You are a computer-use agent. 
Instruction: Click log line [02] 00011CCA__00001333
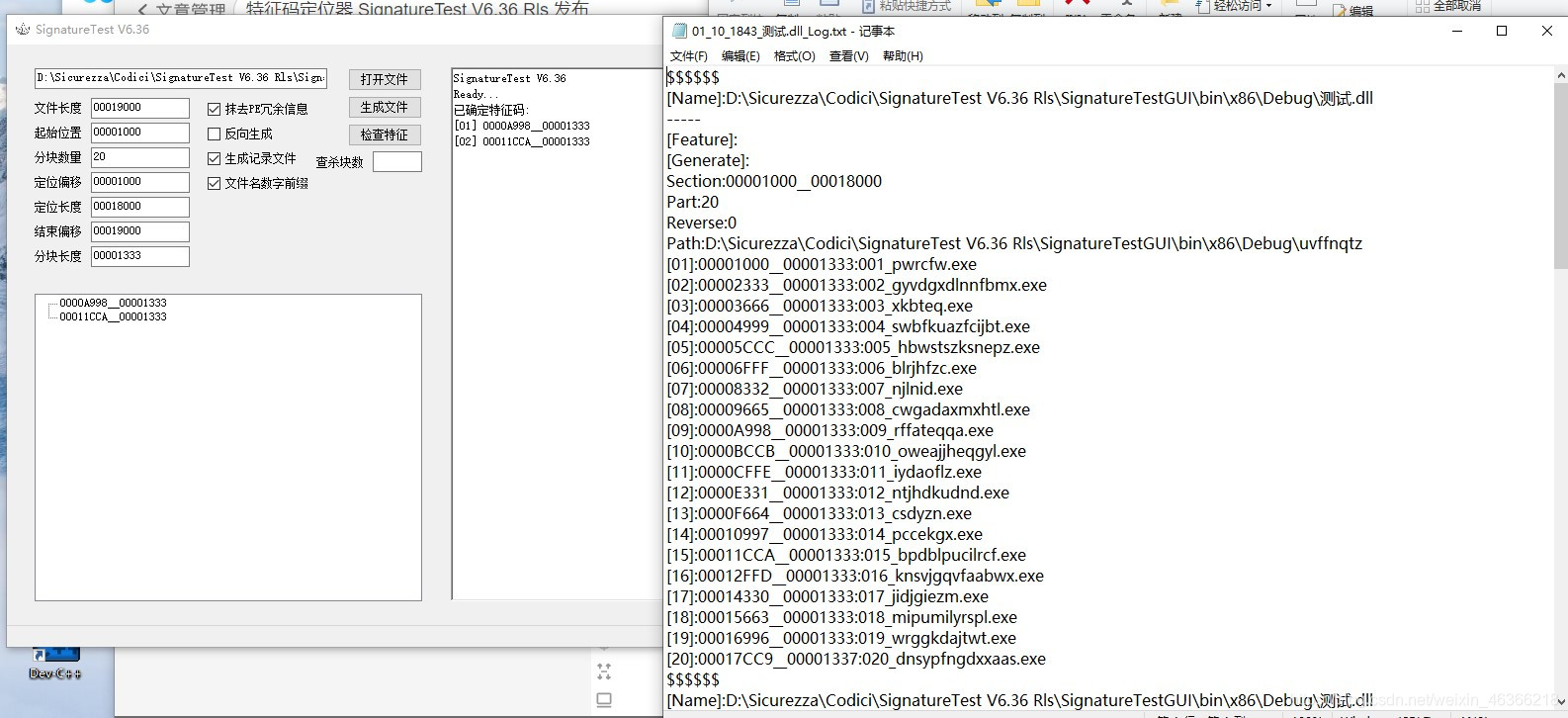click(x=522, y=141)
